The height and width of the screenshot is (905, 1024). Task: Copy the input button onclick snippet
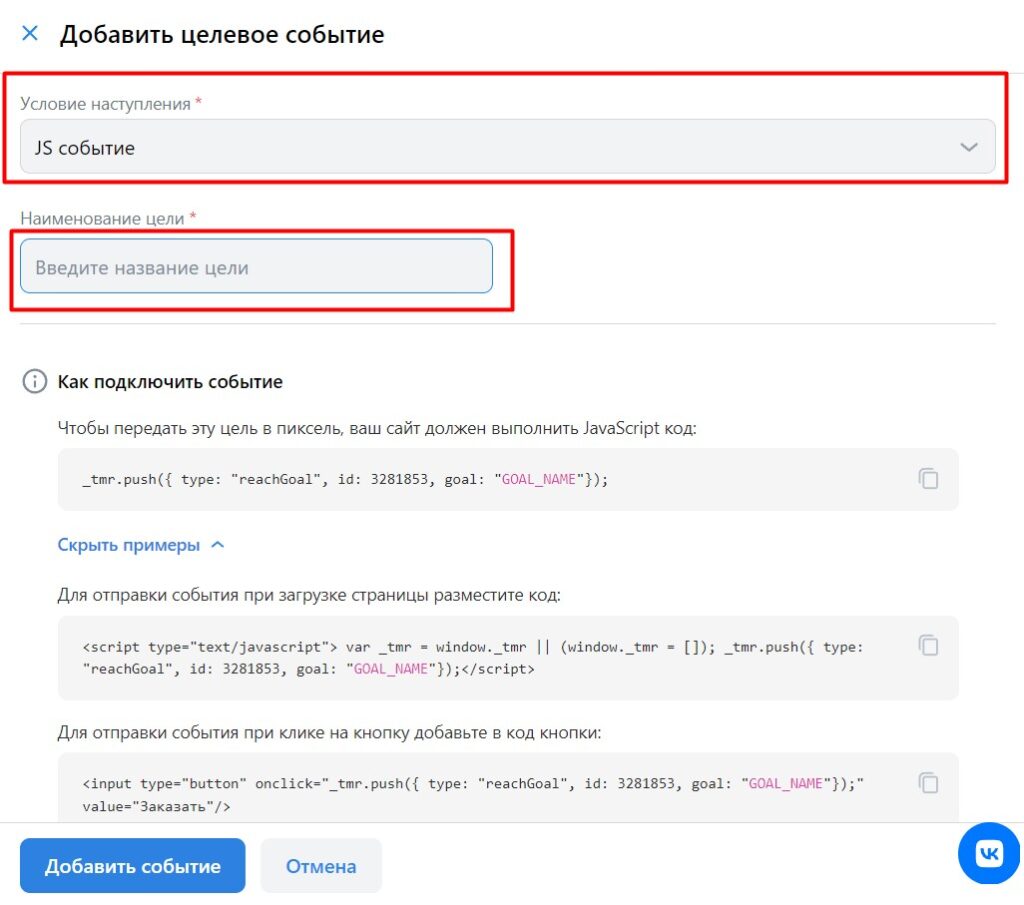coord(929,783)
